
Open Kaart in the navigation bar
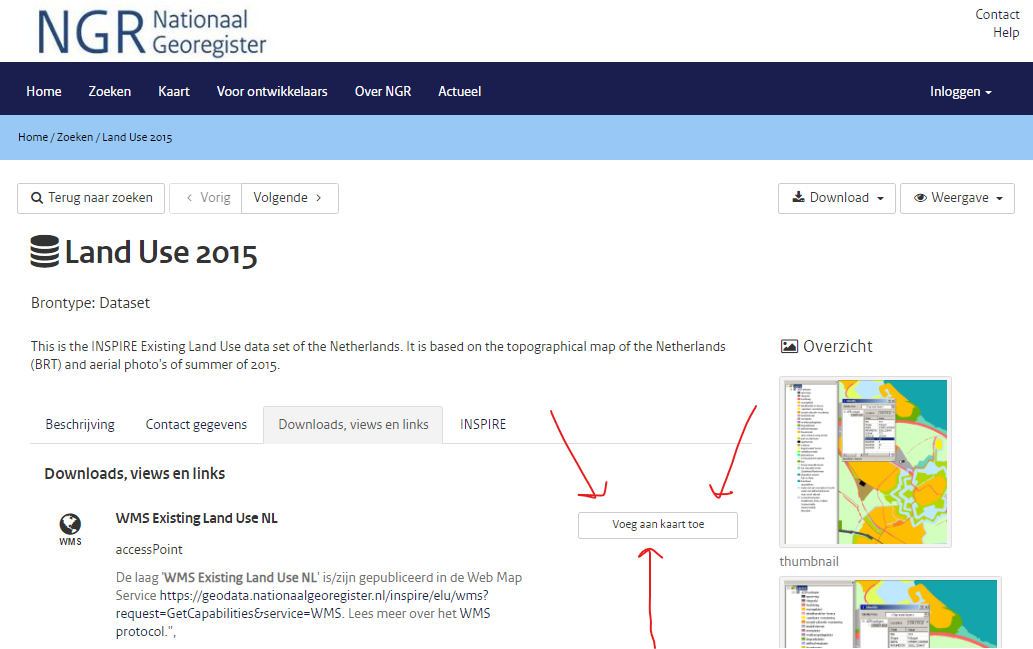(174, 92)
